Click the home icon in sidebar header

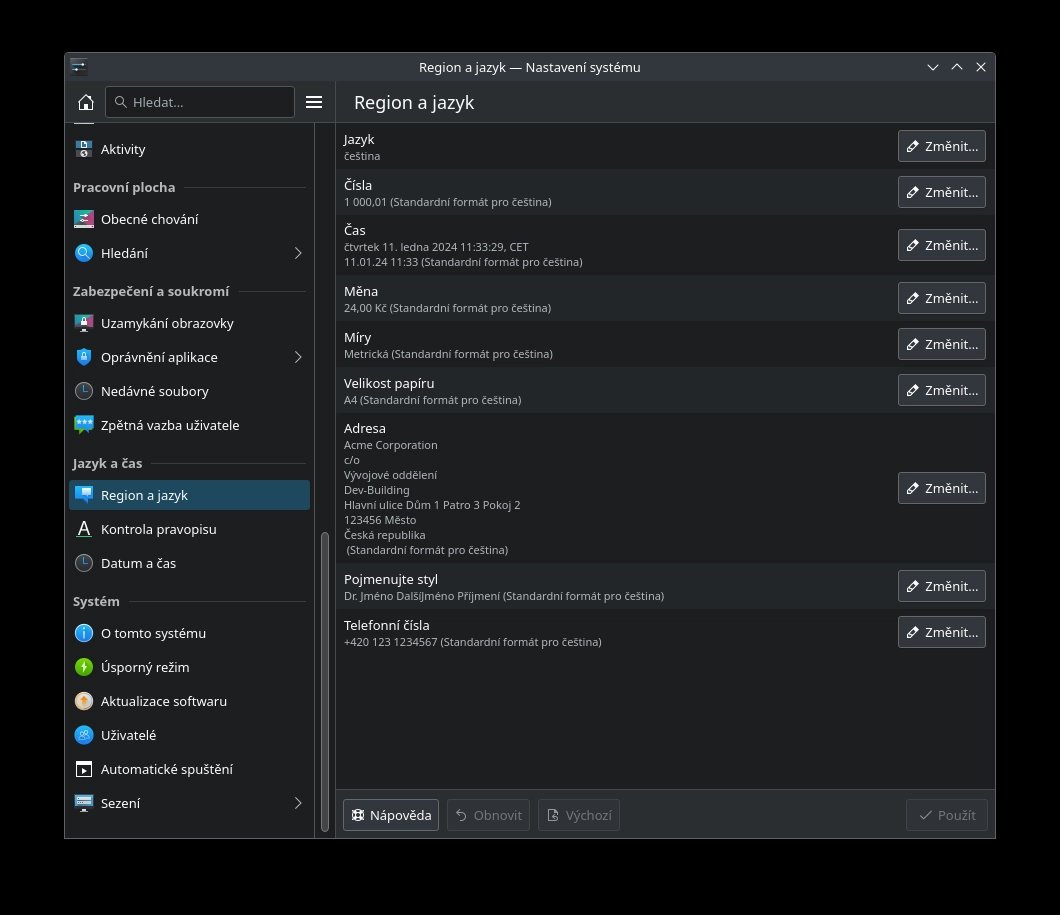pyautogui.click(x=86, y=102)
